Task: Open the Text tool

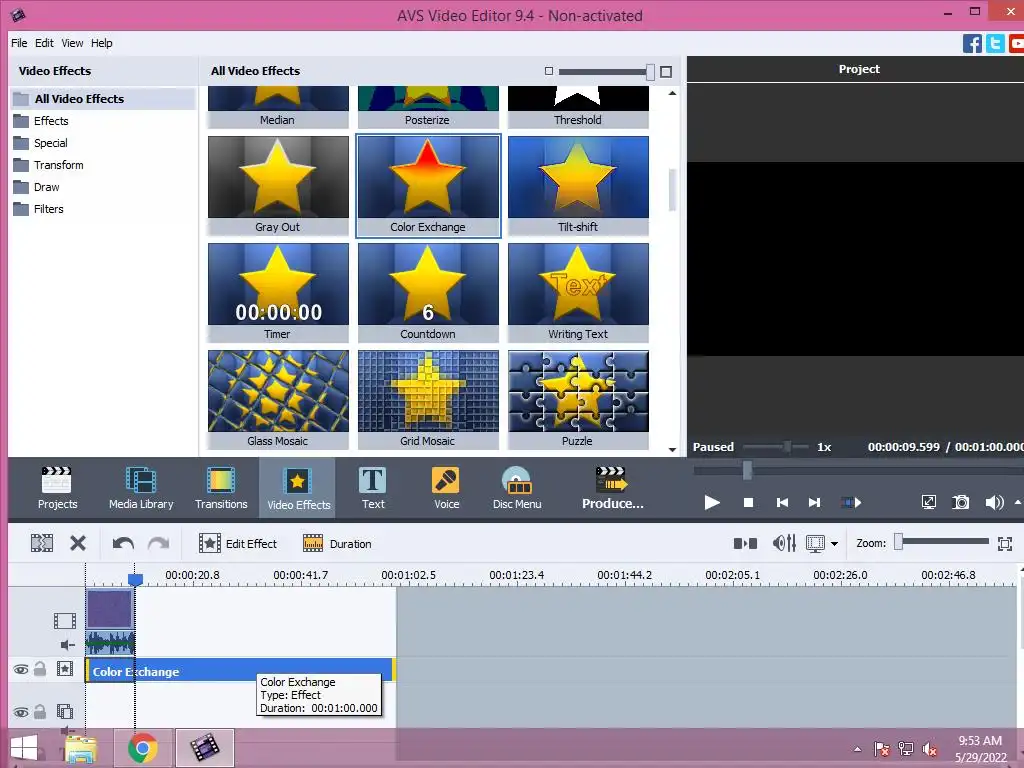Action: (373, 488)
